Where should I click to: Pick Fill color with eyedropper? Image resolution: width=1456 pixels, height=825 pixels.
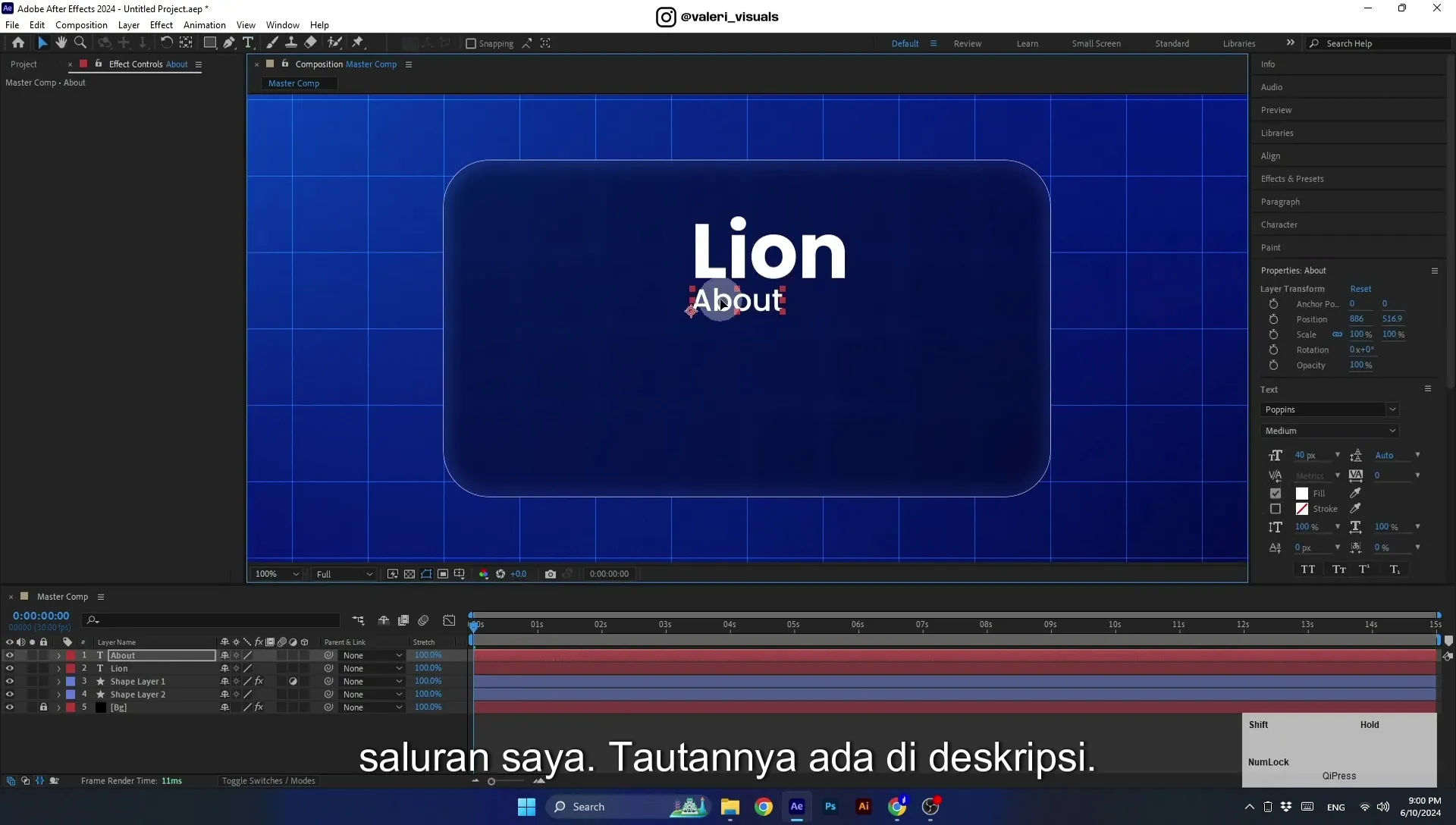(x=1355, y=493)
